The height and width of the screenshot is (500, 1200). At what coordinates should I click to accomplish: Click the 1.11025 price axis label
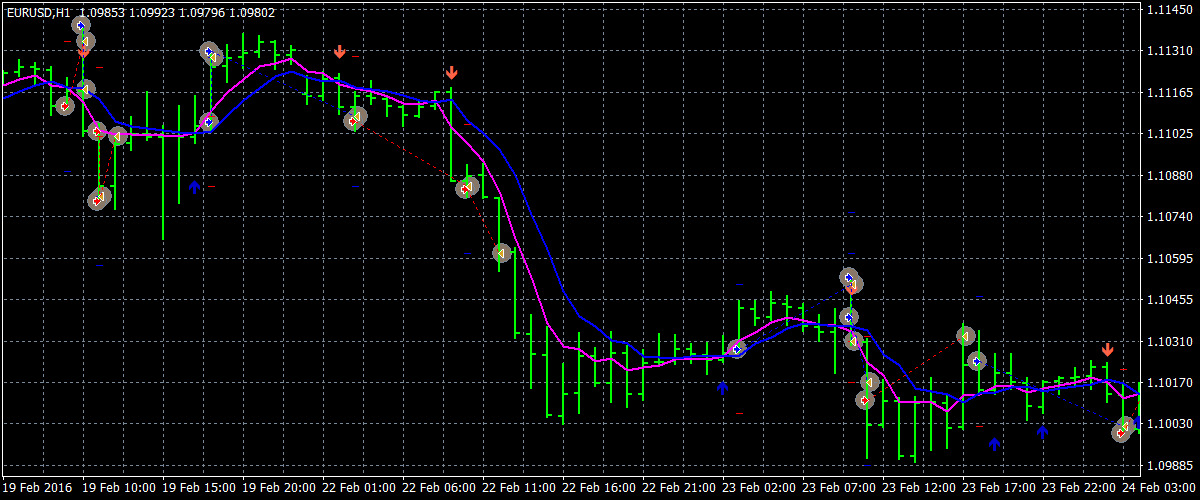(x=1170, y=133)
